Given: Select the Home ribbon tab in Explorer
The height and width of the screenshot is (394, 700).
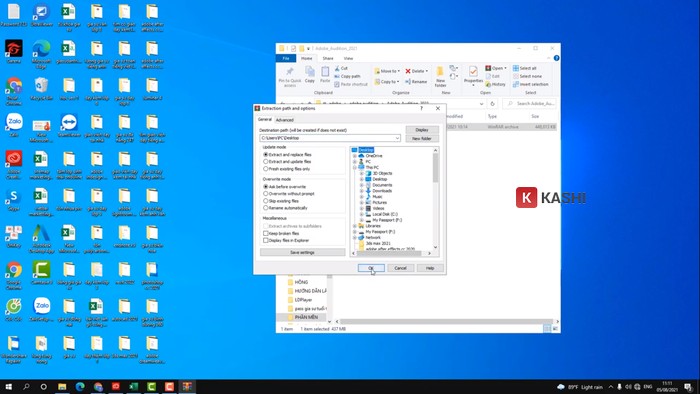Looking at the screenshot, I should point(307,58).
